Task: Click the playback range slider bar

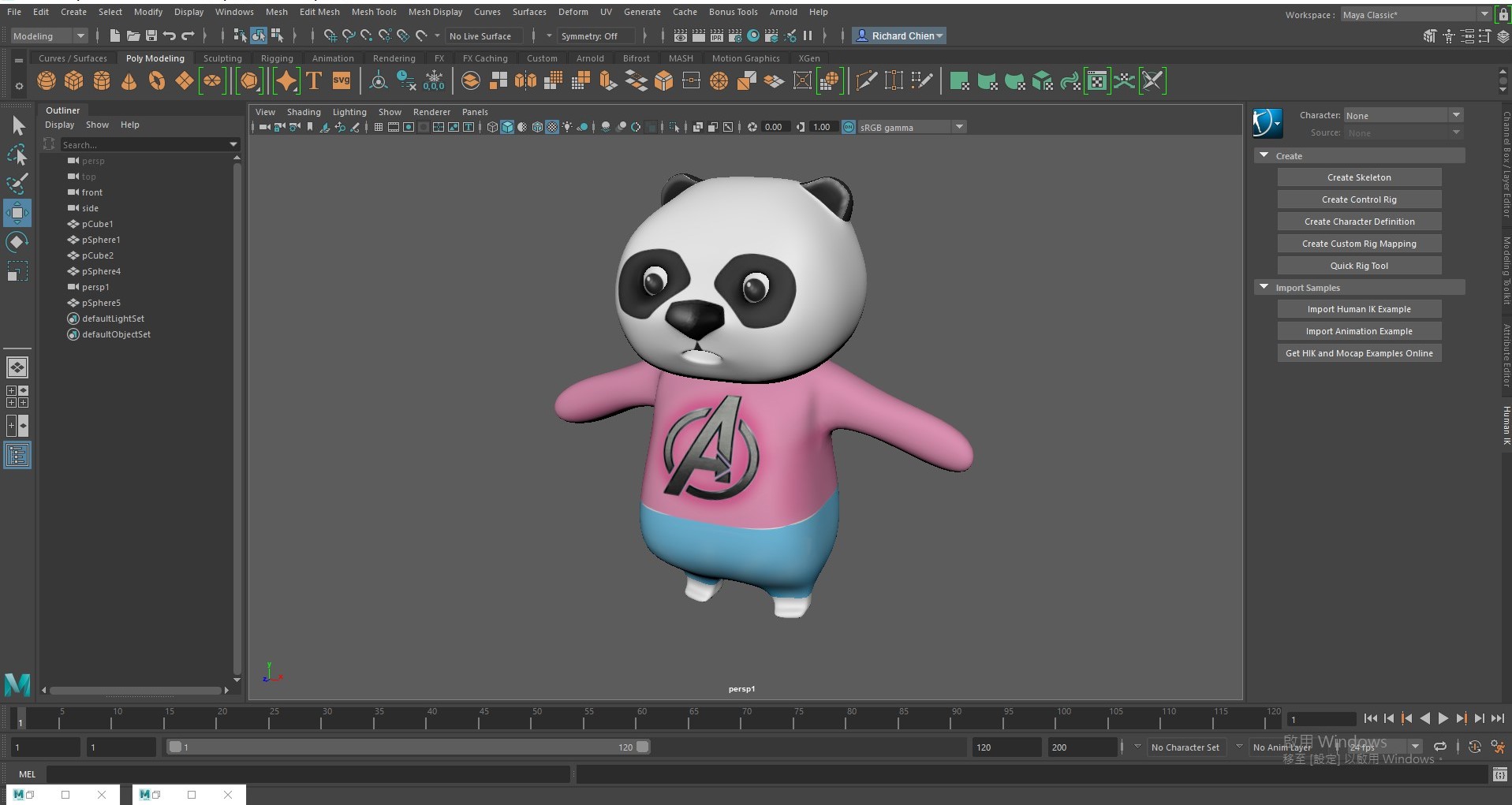Action: pos(408,747)
